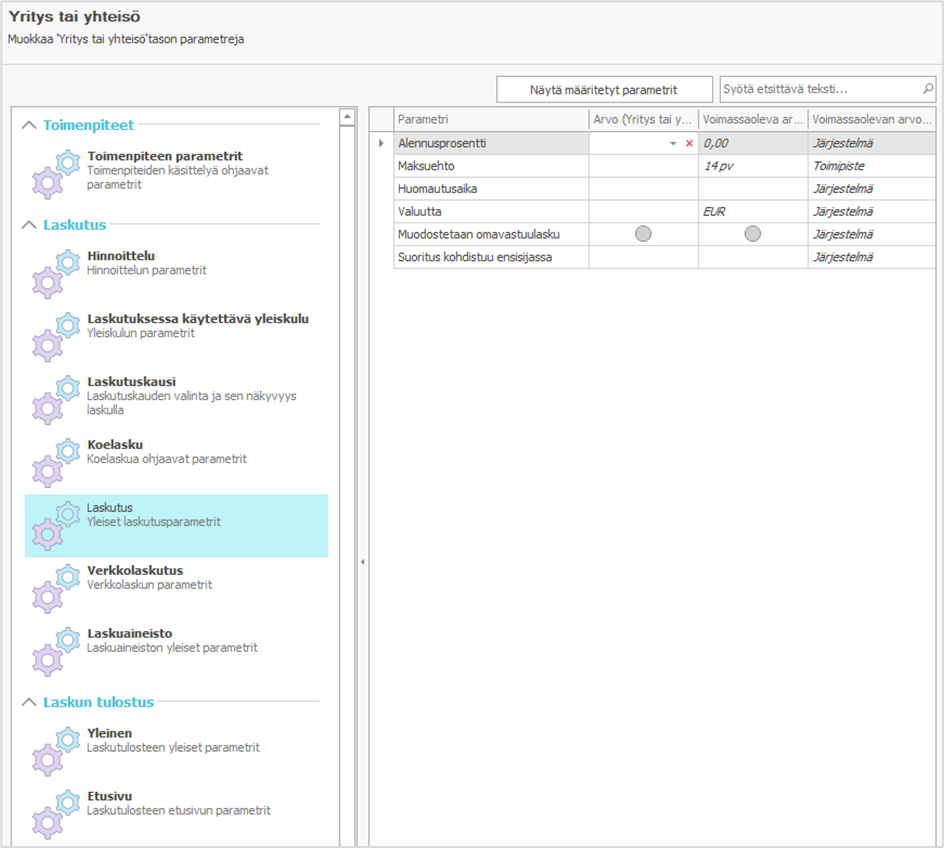Click the gear icon beside Toimenpiteen parametrit
The image size is (944, 848).
pos(55,172)
